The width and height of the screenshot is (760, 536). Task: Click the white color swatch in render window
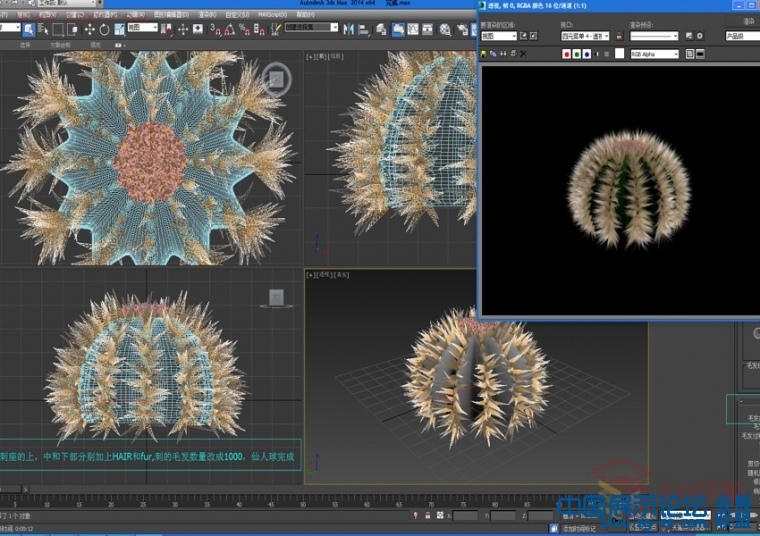pos(619,53)
